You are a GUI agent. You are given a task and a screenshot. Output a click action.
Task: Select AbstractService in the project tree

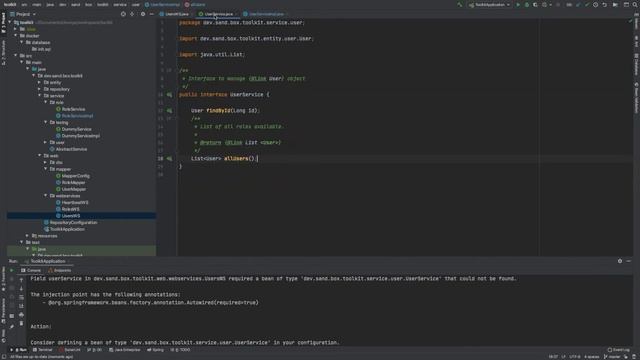[71, 149]
